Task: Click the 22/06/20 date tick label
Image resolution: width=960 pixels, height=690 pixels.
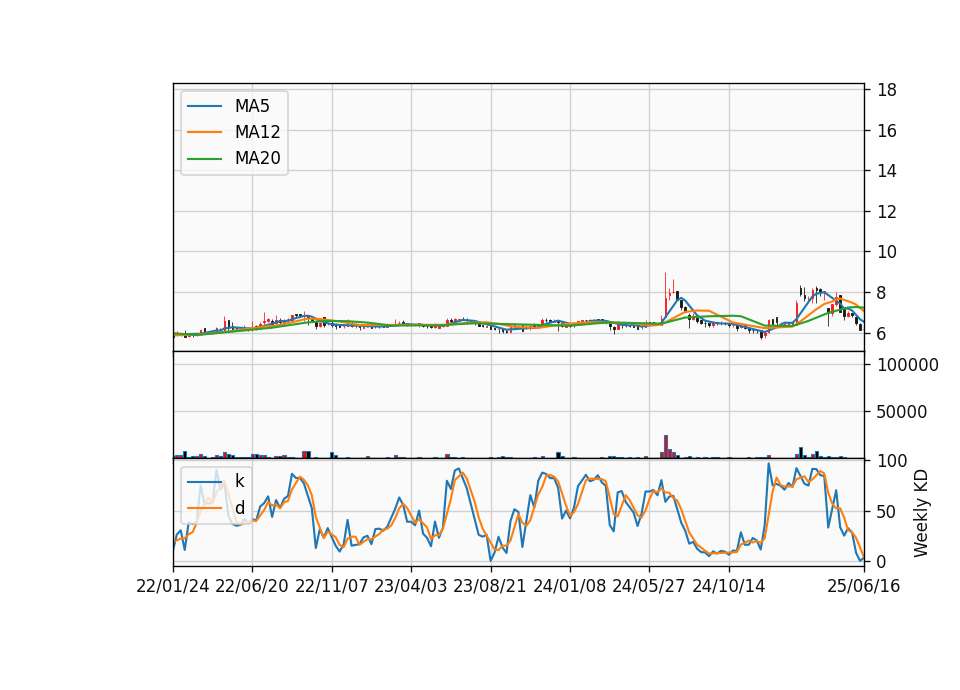Action: (x=252, y=586)
